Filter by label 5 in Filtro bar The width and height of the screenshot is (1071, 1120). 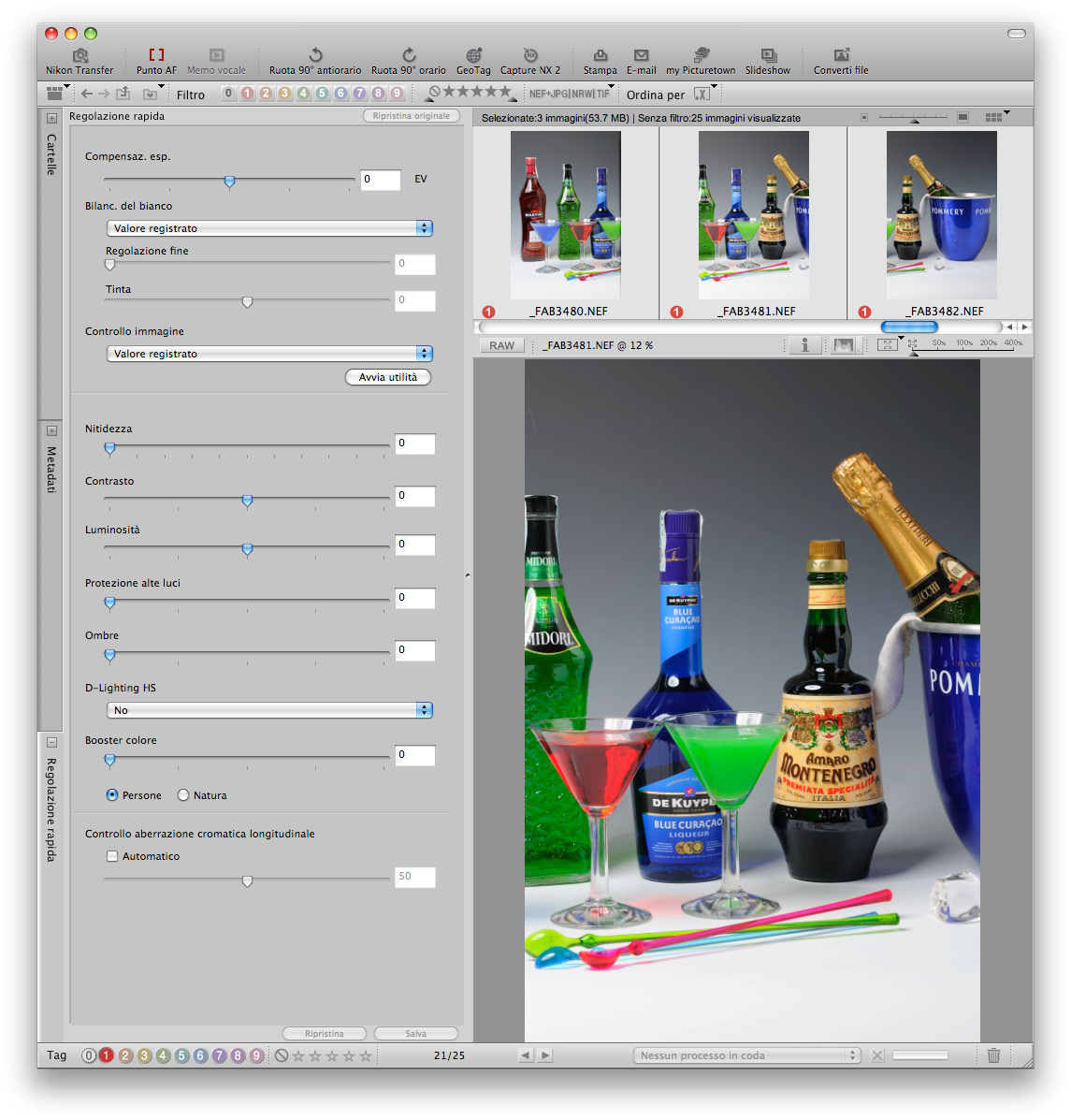click(322, 94)
